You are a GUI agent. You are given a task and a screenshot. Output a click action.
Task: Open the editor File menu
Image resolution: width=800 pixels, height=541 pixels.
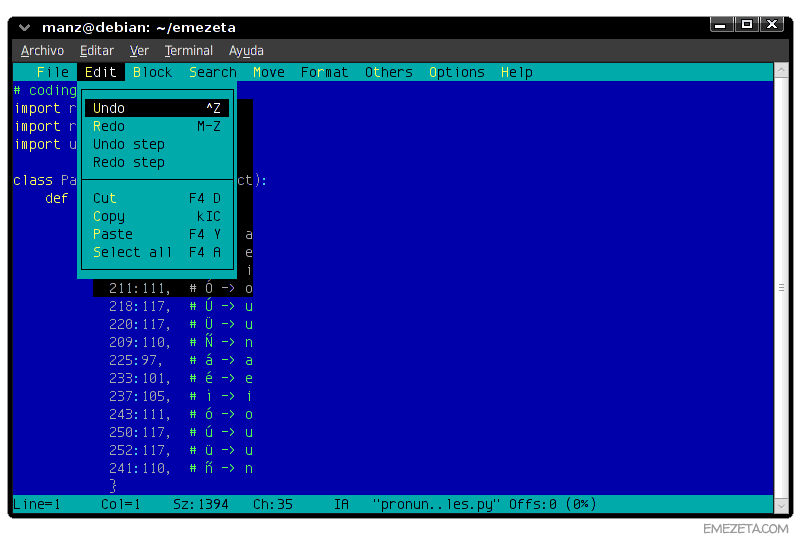[53, 72]
